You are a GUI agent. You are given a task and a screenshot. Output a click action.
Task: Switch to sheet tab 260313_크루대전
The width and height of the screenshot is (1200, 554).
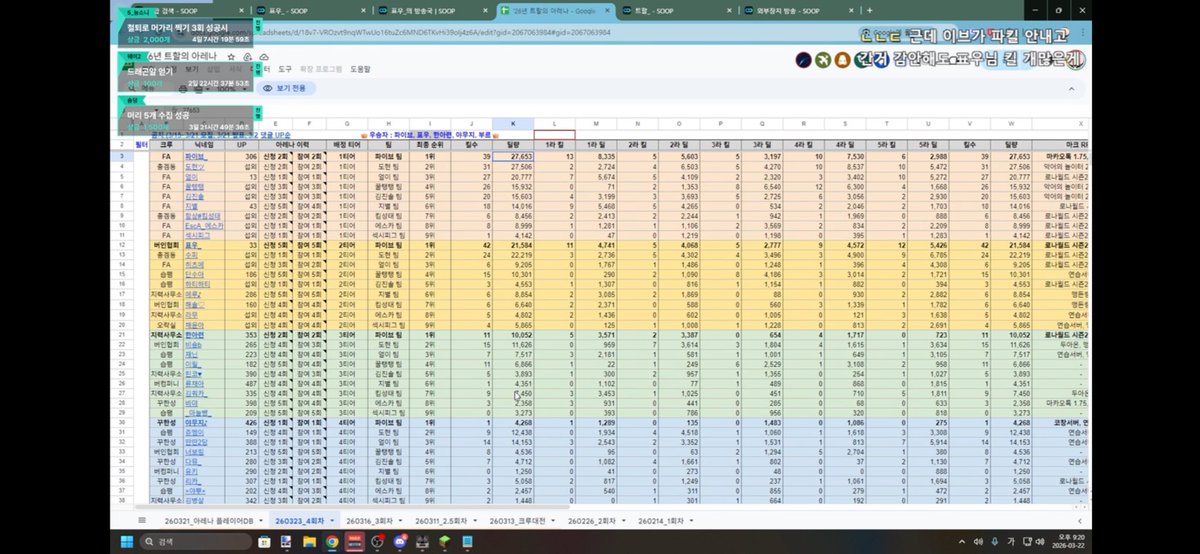click(x=520, y=522)
